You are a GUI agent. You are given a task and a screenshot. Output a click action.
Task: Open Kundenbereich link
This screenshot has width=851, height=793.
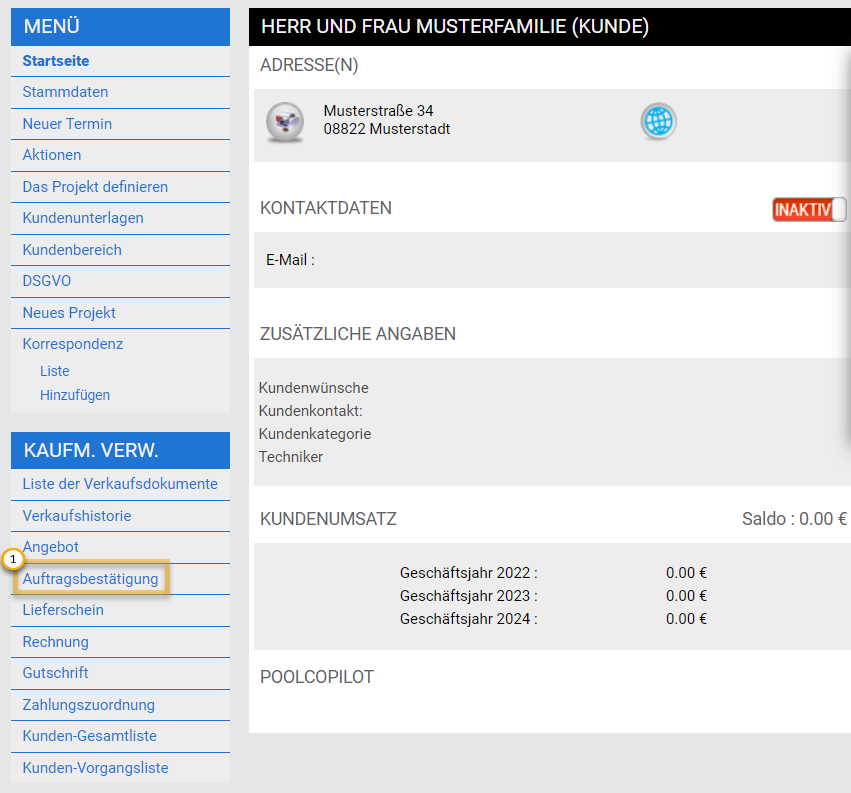72,250
